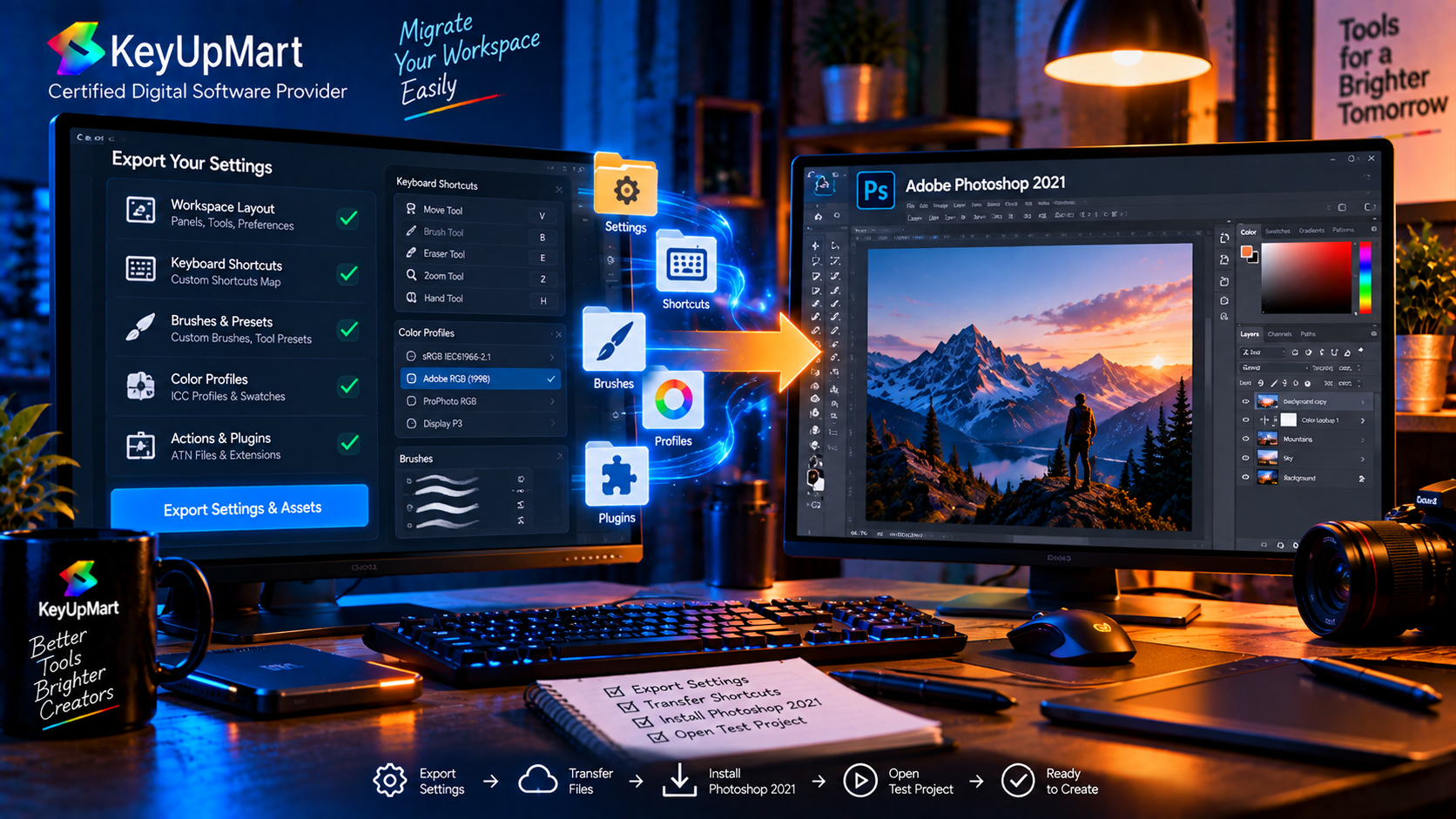Expand the sRGB IEC61966-2.1 profile chevron

pyautogui.click(x=552, y=357)
